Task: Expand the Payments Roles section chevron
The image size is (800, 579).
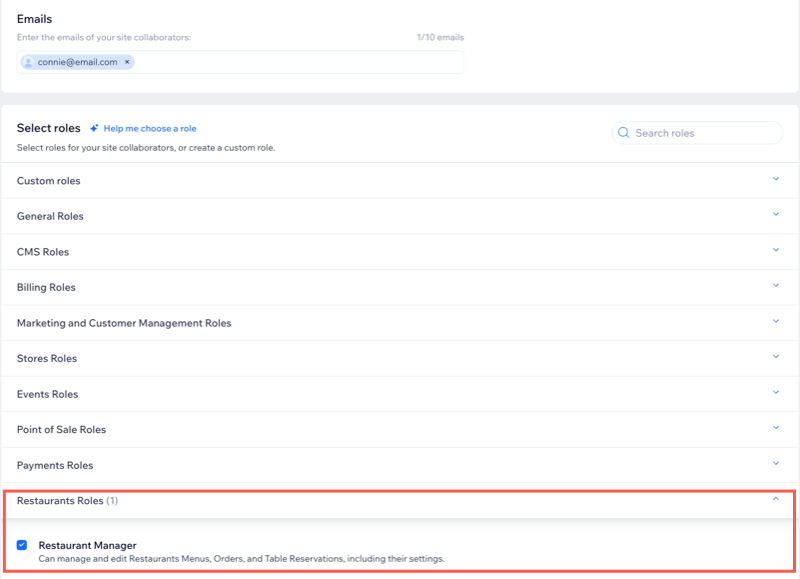Action: tap(776, 463)
